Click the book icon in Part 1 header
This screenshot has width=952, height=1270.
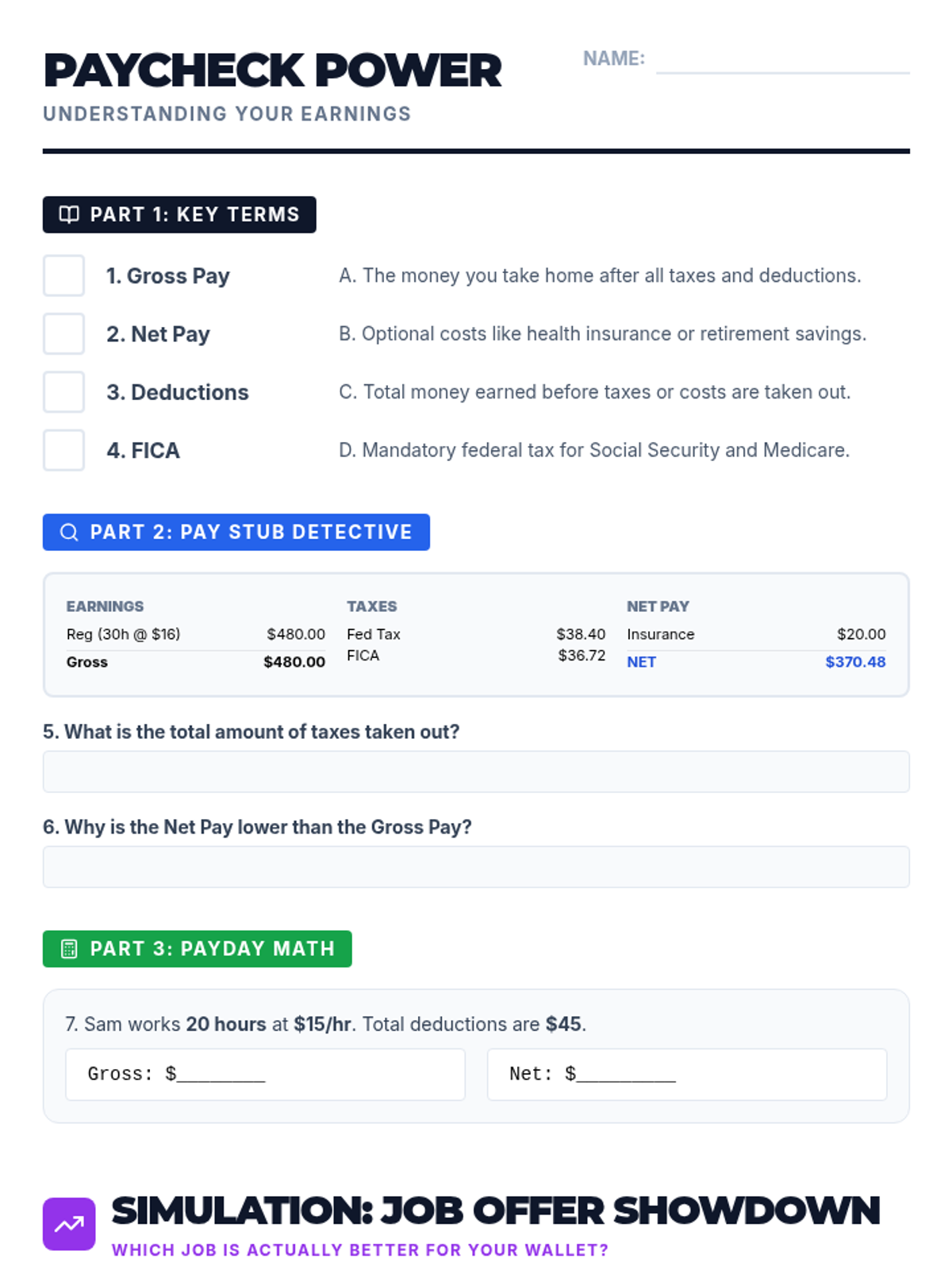pyautogui.click(x=69, y=214)
